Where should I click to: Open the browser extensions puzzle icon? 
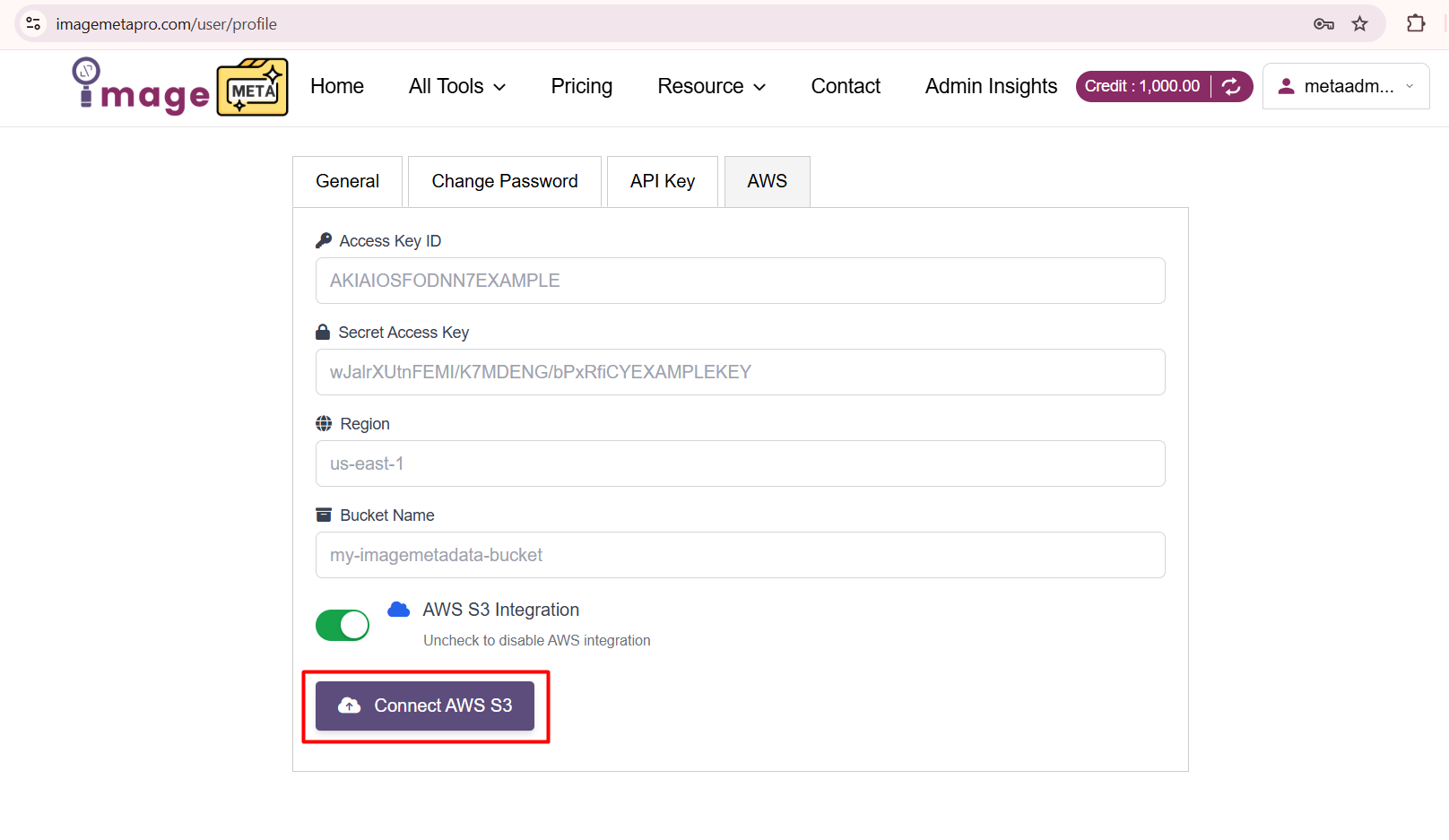[x=1416, y=23]
